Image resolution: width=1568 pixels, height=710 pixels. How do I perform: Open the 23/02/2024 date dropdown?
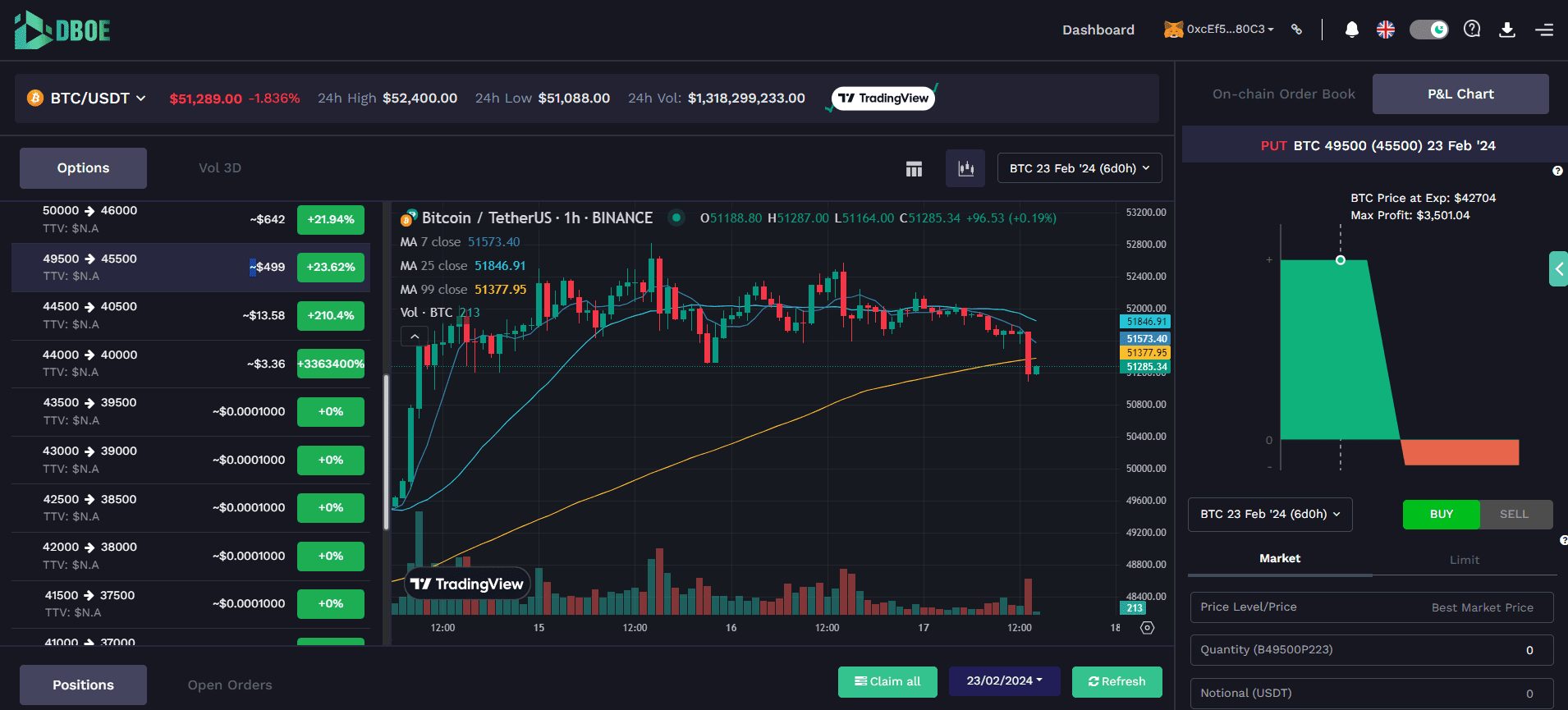(1004, 681)
